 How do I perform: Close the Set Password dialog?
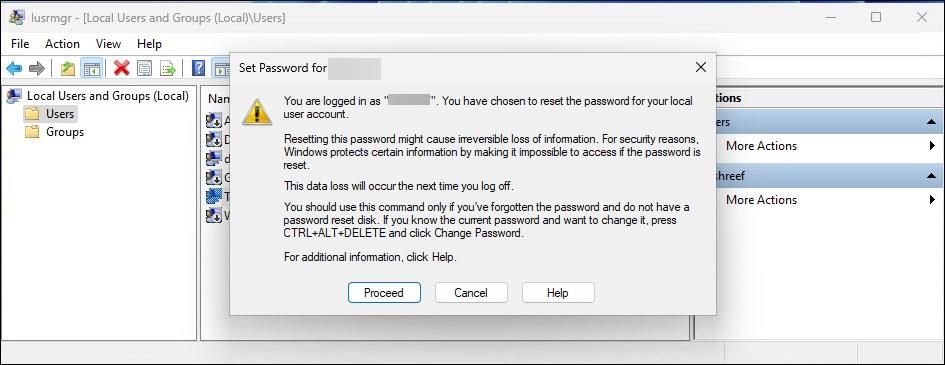(x=700, y=67)
